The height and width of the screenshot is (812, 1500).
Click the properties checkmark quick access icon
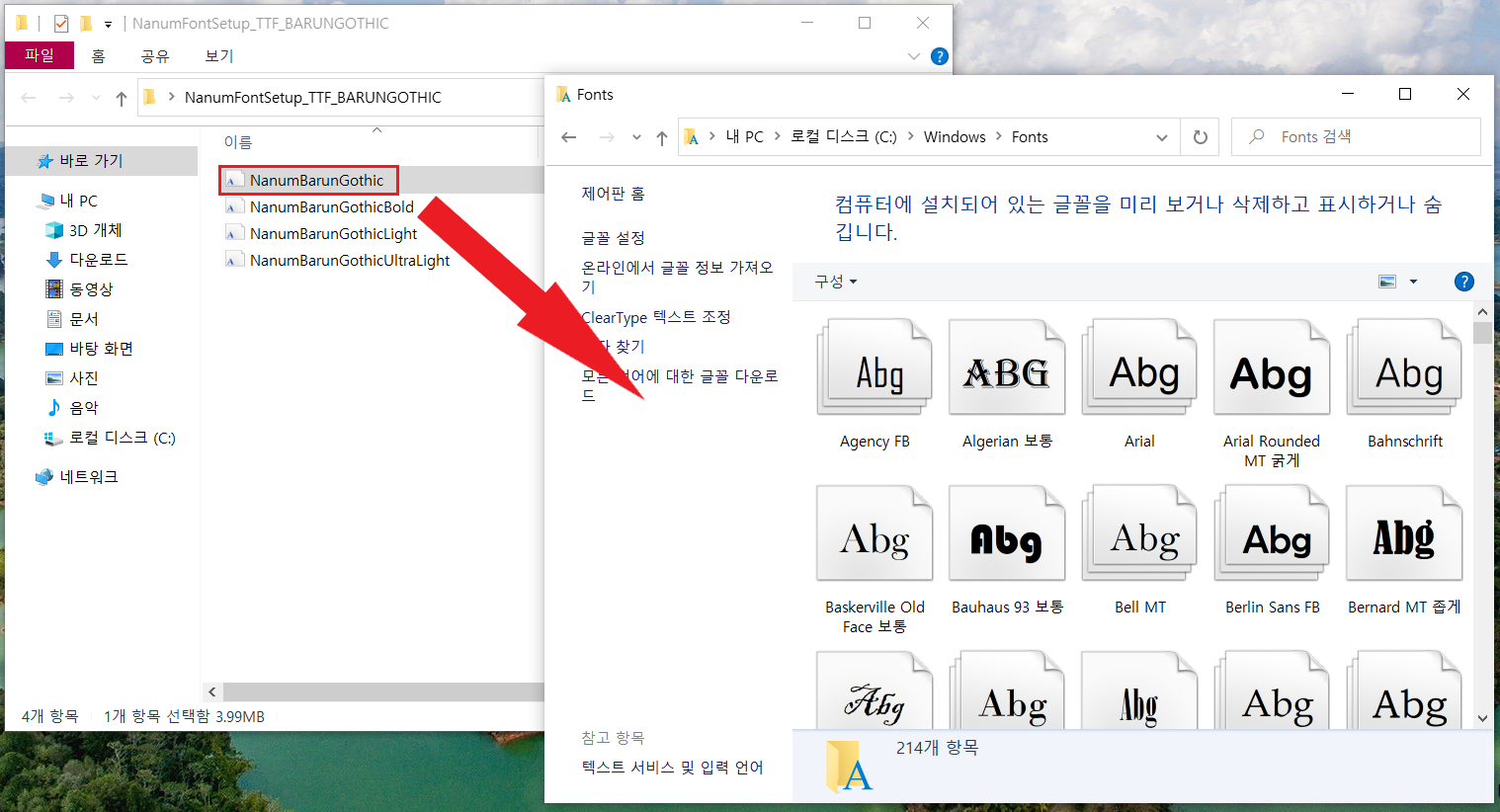coord(61,24)
